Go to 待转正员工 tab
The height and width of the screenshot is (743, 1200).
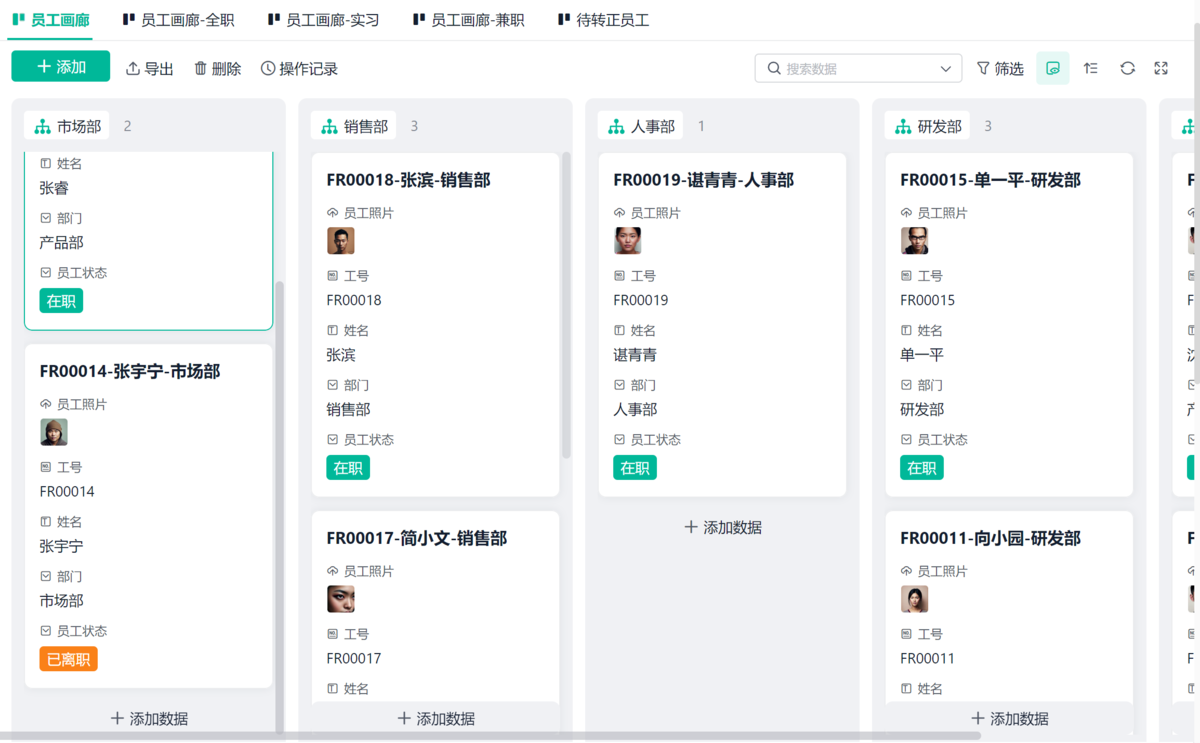pyautogui.click(x=604, y=20)
